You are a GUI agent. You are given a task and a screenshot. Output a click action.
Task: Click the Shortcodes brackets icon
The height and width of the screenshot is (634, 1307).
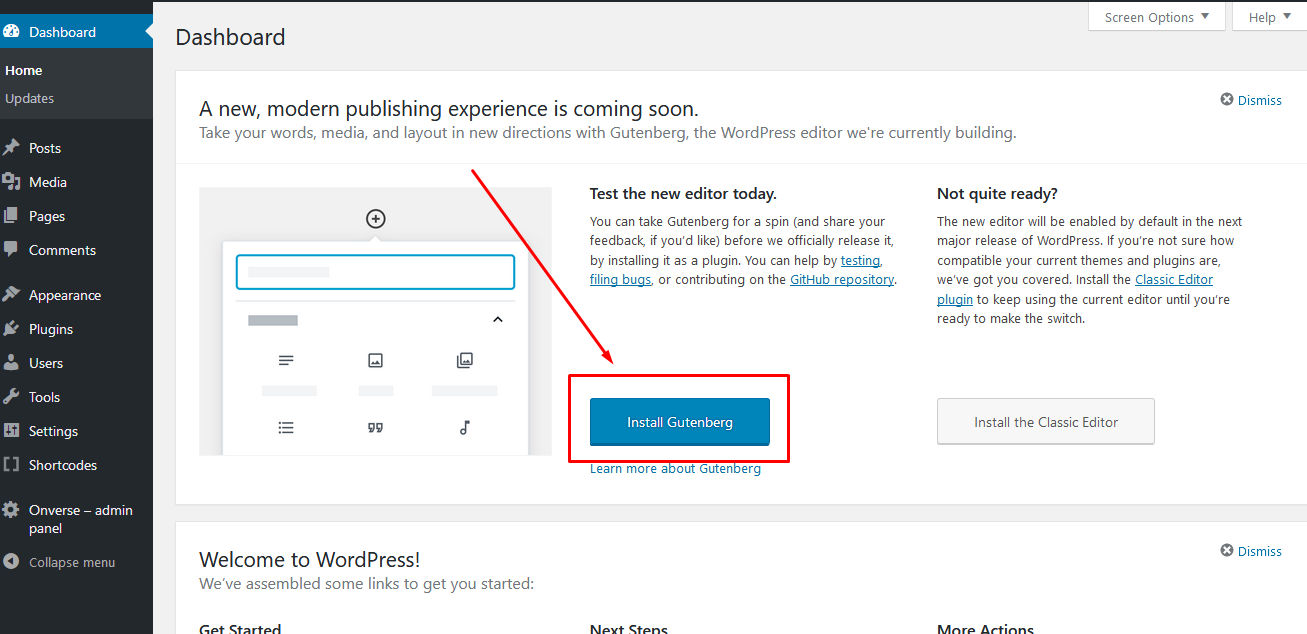[12, 465]
